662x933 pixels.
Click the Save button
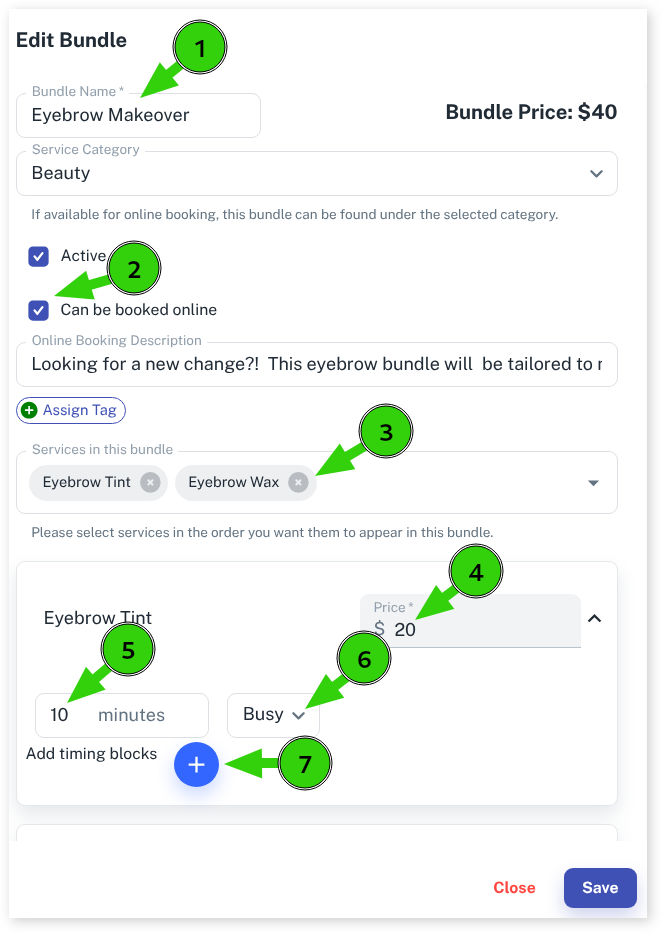click(x=600, y=887)
